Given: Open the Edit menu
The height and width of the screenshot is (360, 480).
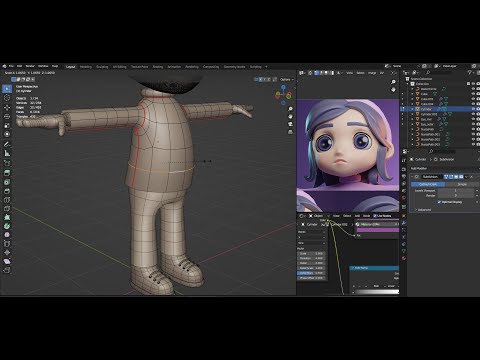Looking at the screenshot, I should (x=20, y=66).
